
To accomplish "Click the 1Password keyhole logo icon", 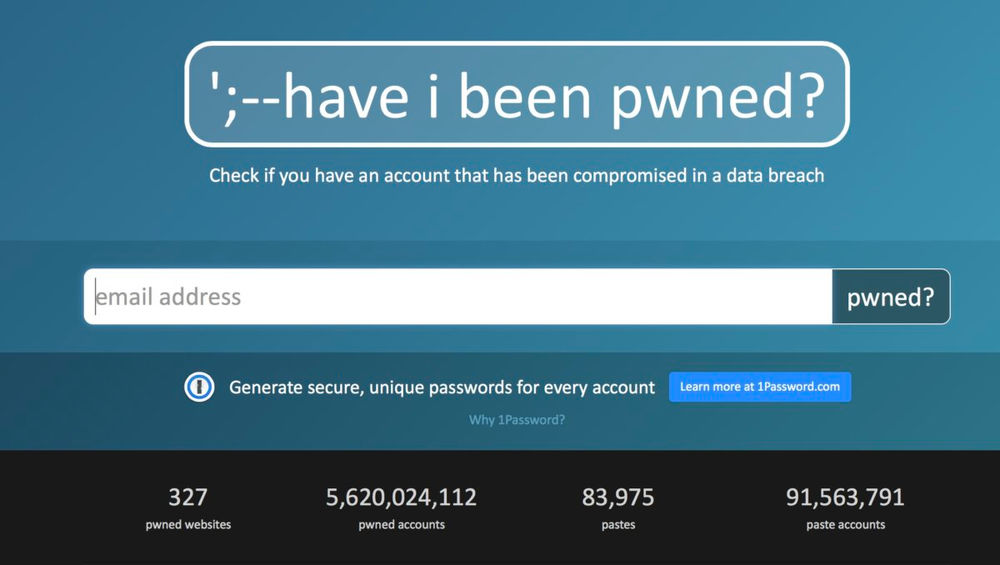I will [200, 387].
